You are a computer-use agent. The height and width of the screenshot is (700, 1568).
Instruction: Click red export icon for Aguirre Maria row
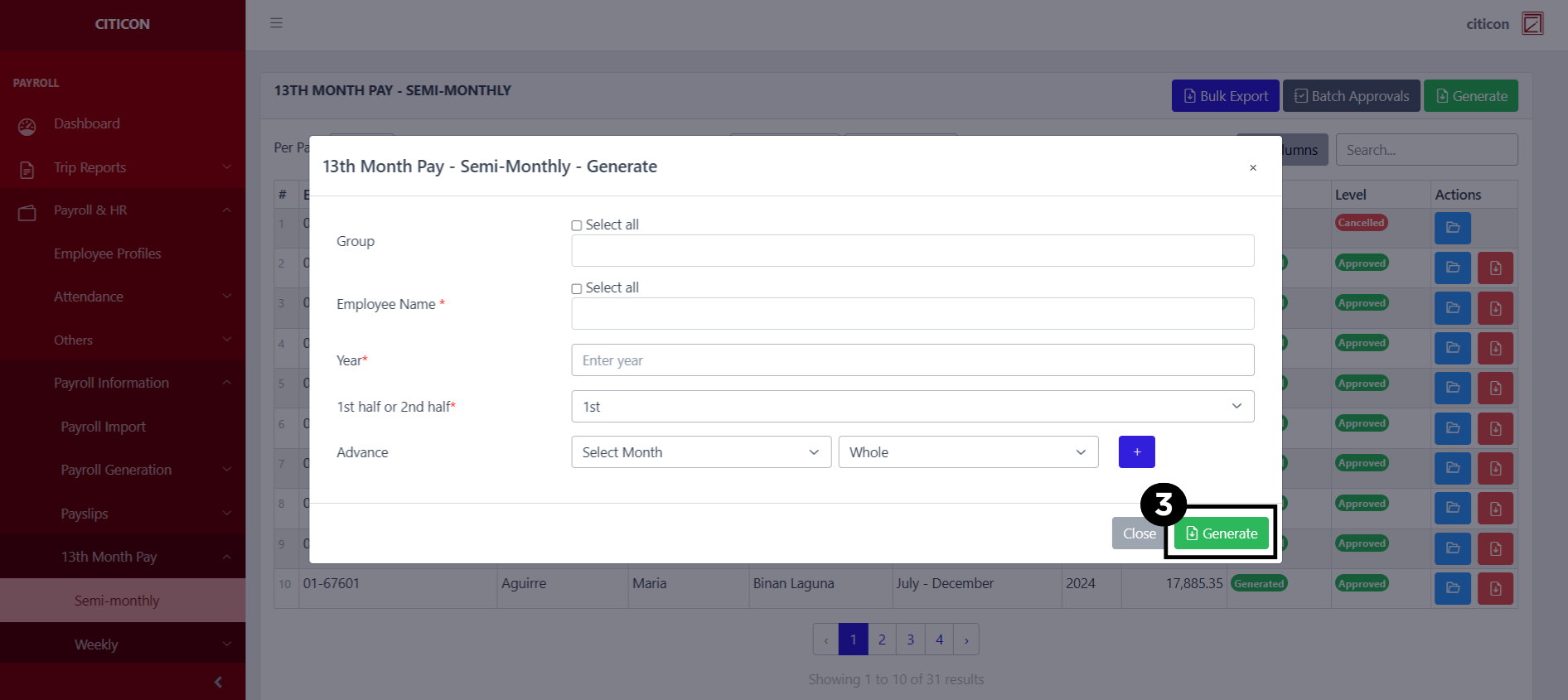pos(1495,588)
